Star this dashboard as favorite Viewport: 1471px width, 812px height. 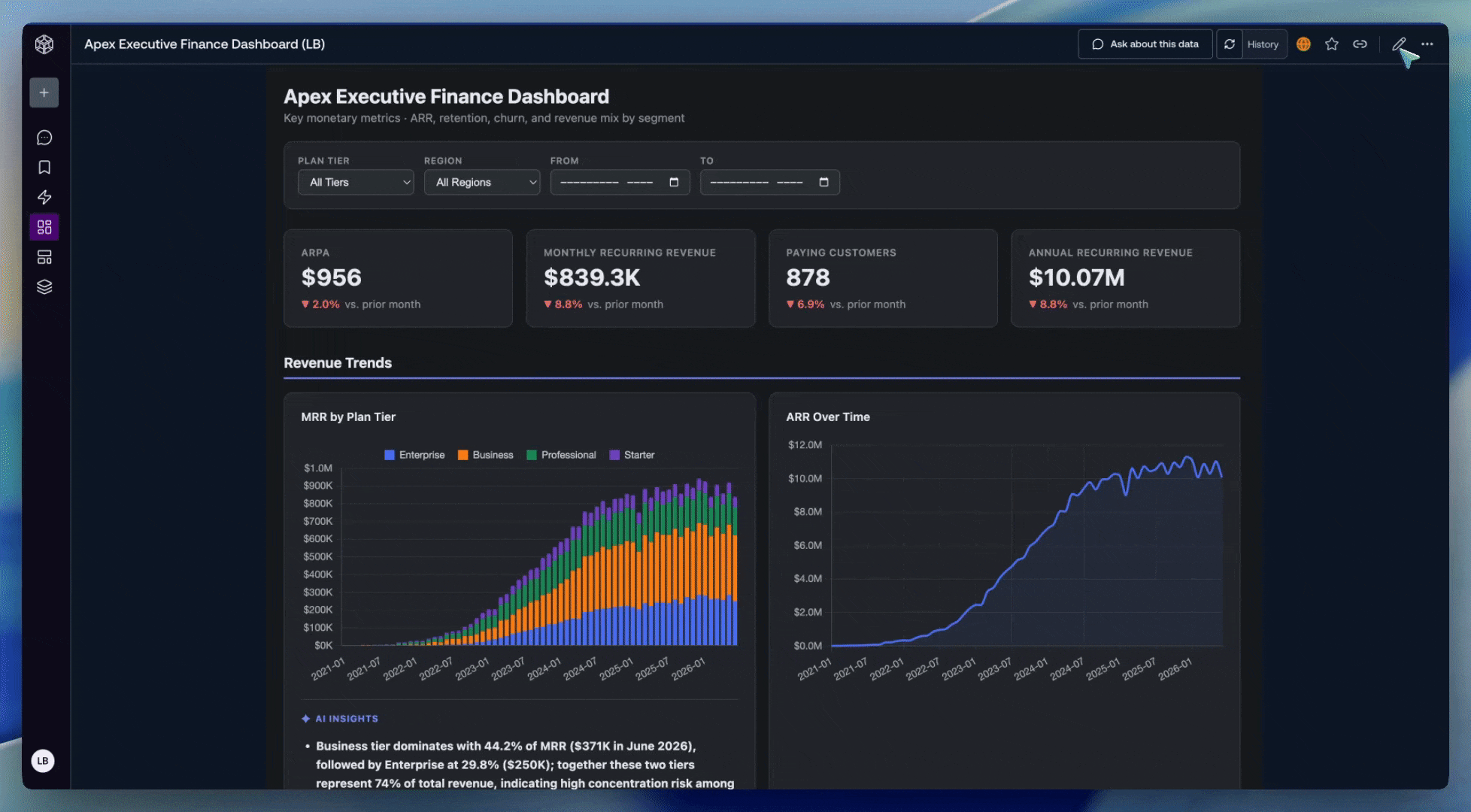pyautogui.click(x=1332, y=44)
